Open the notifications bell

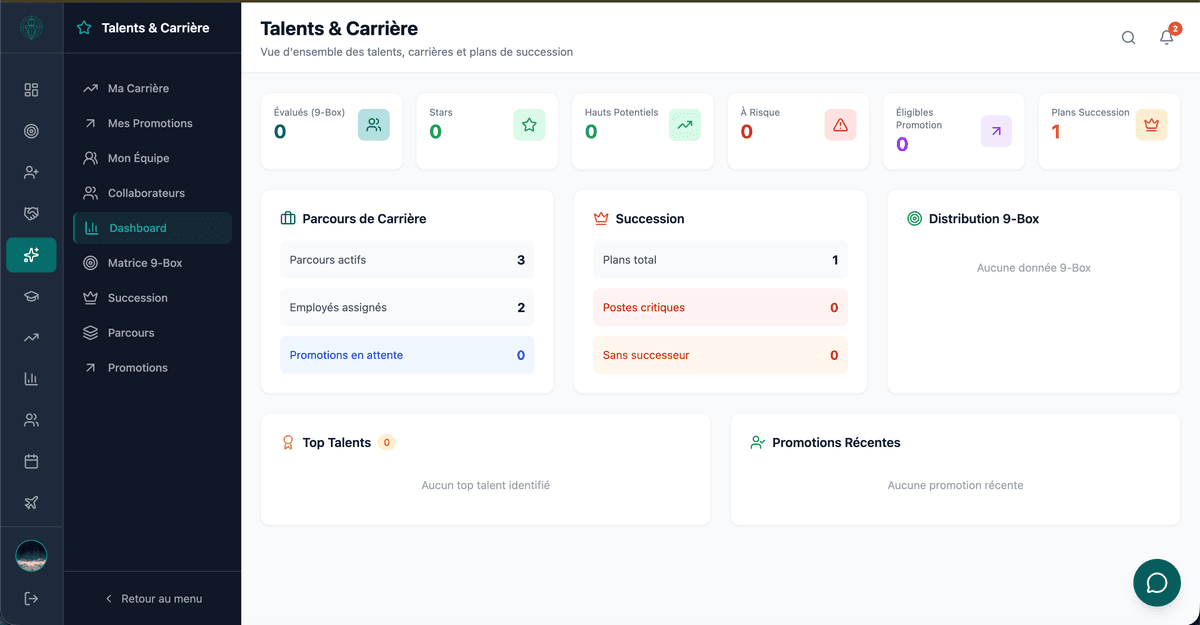click(x=1166, y=38)
